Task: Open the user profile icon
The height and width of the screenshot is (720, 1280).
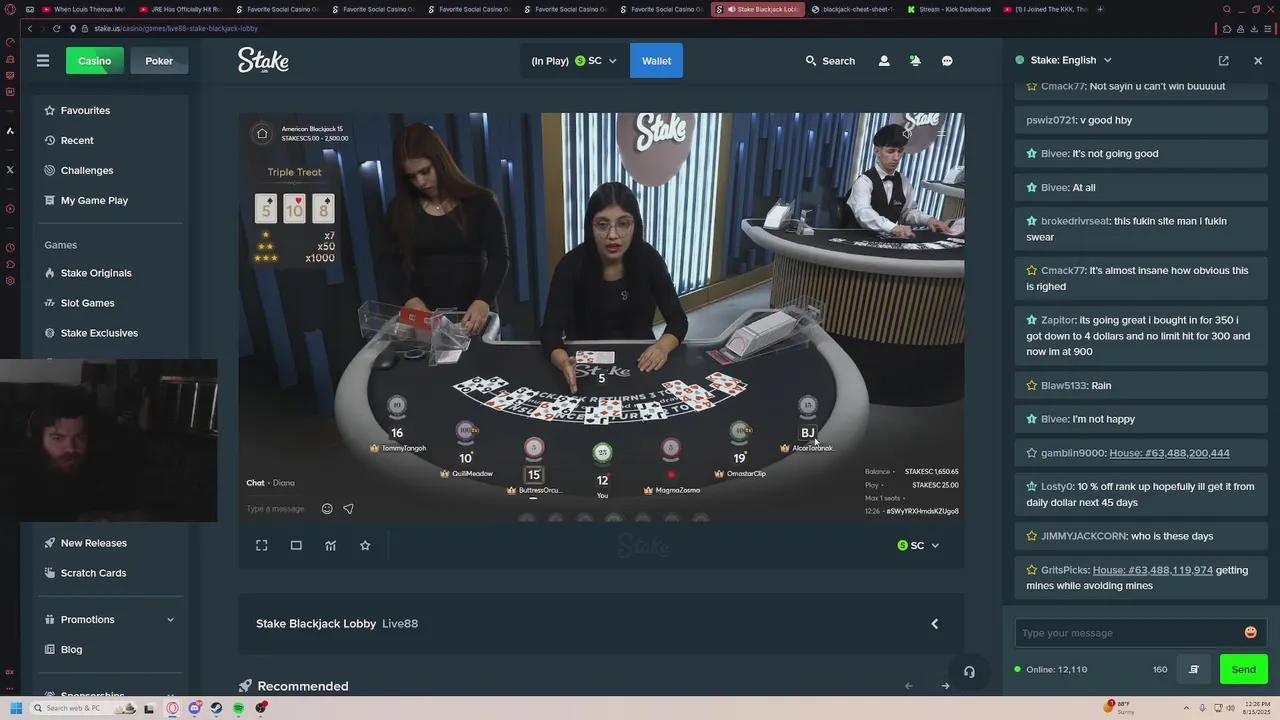Action: [884, 61]
